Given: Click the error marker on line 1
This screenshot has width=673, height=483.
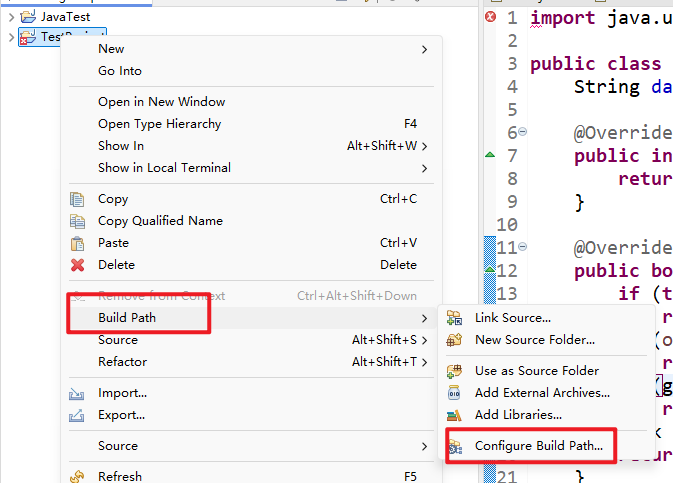Looking at the screenshot, I should [490, 17].
